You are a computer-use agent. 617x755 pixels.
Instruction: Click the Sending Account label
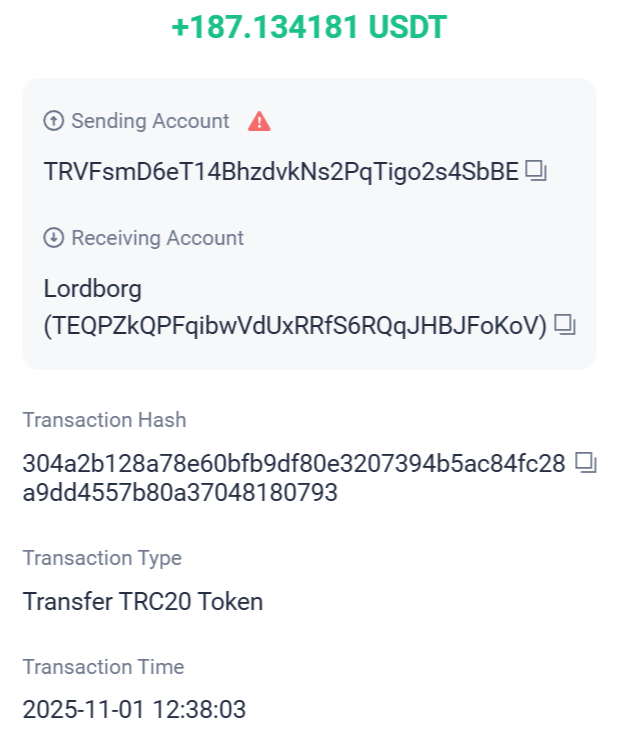(x=150, y=121)
